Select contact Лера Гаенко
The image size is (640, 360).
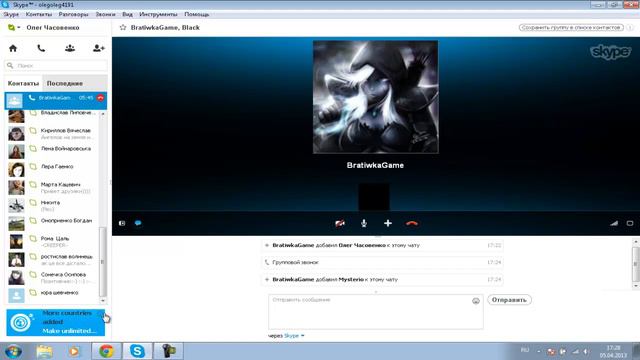pos(51,169)
